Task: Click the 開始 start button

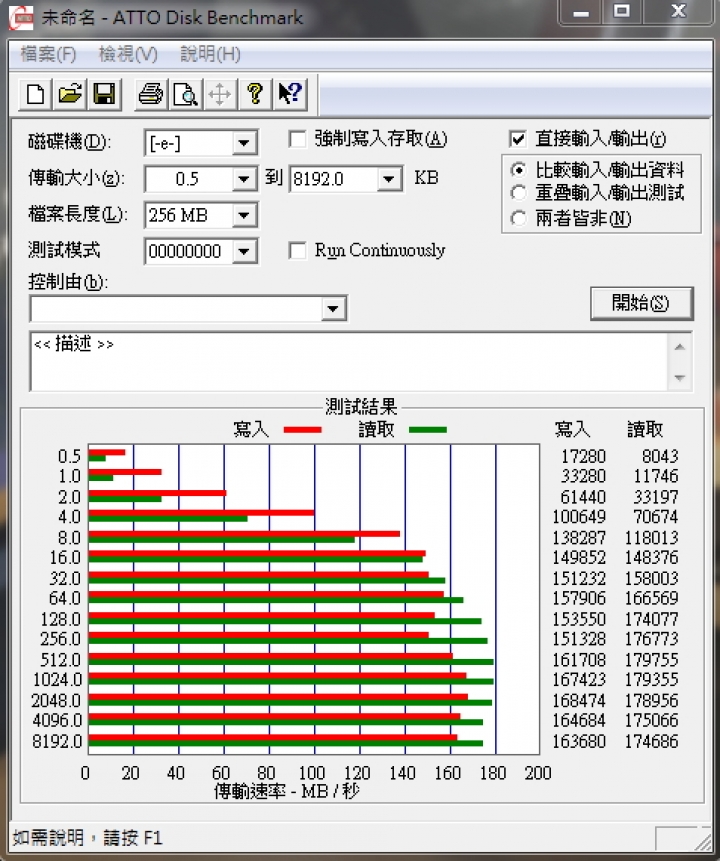Action: 641,303
